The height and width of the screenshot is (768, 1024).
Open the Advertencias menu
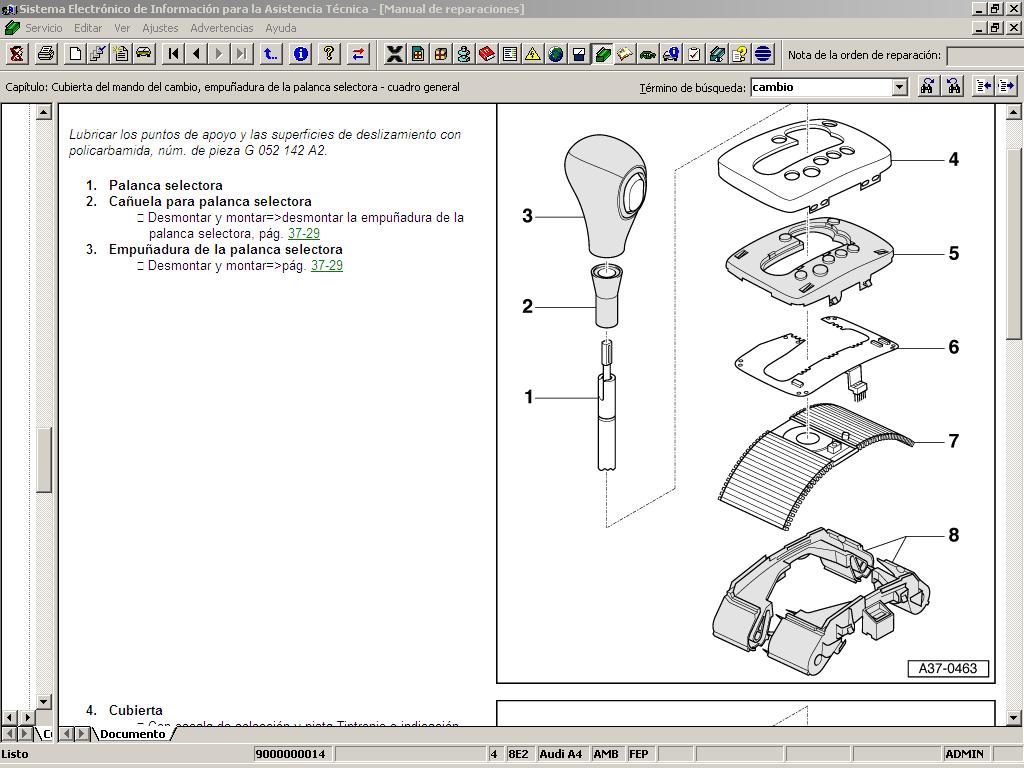point(221,28)
